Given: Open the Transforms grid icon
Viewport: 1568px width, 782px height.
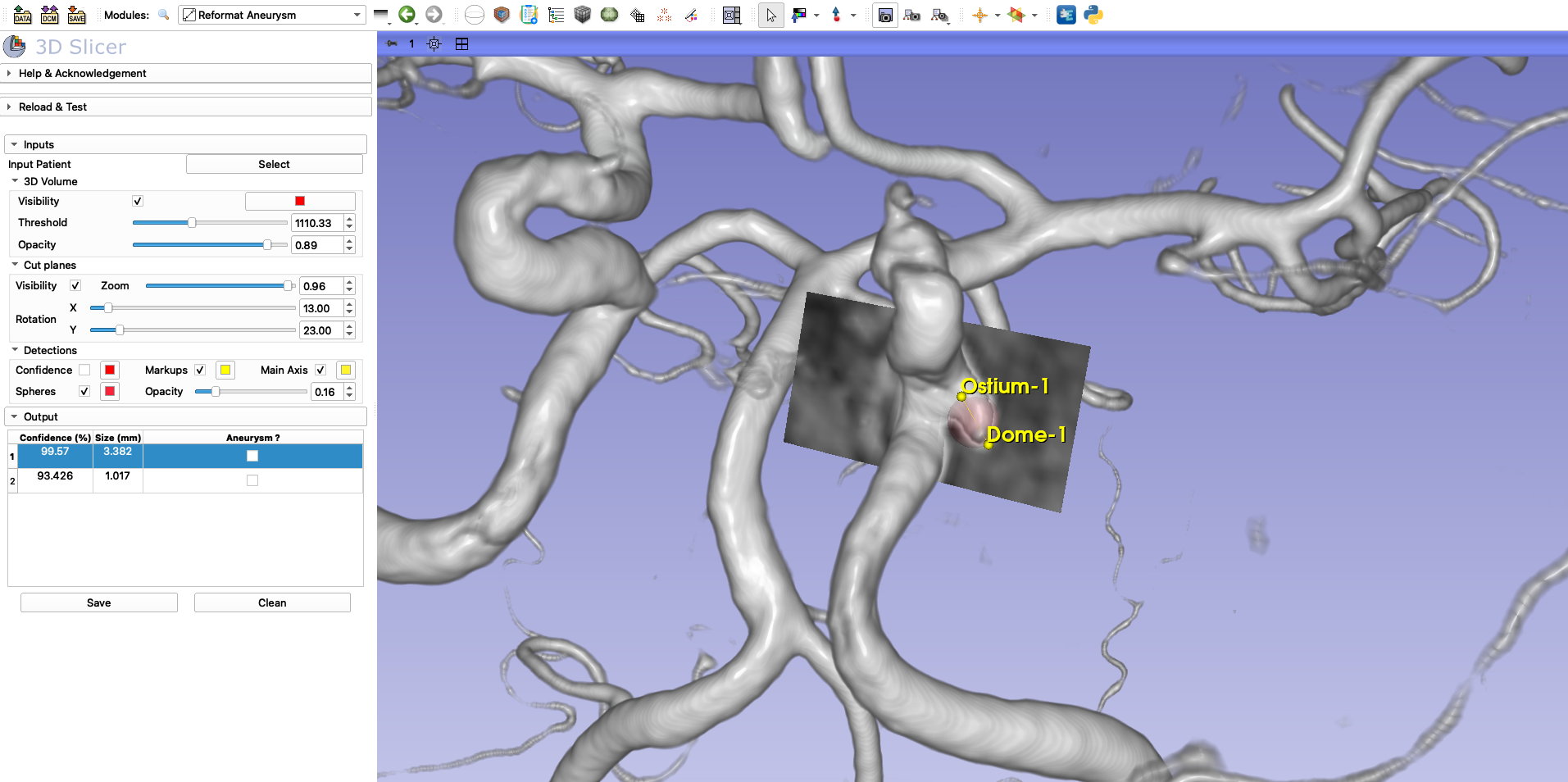Looking at the screenshot, I should (x=638, y=15).
